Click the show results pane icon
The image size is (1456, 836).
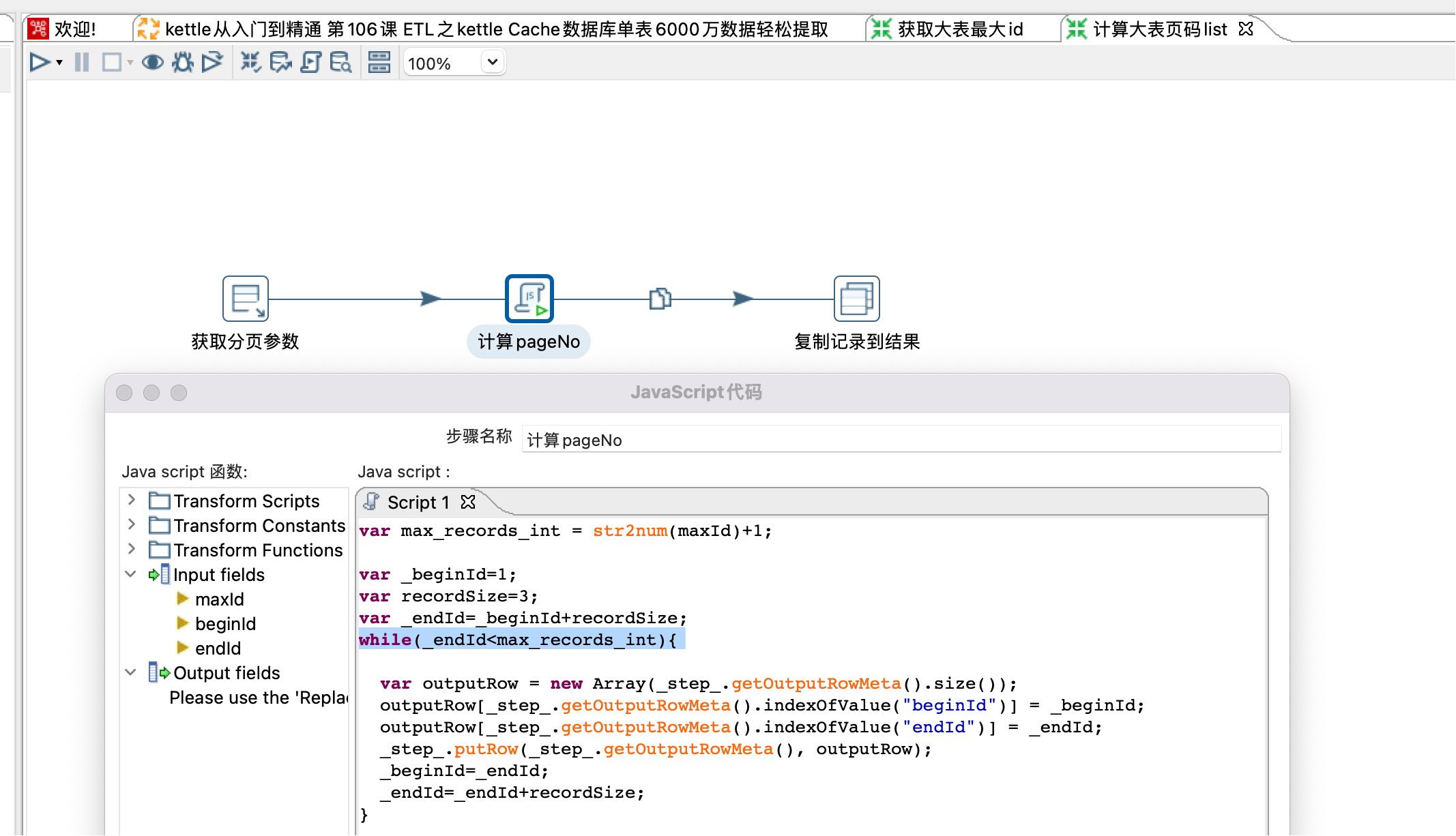(379, 63)
